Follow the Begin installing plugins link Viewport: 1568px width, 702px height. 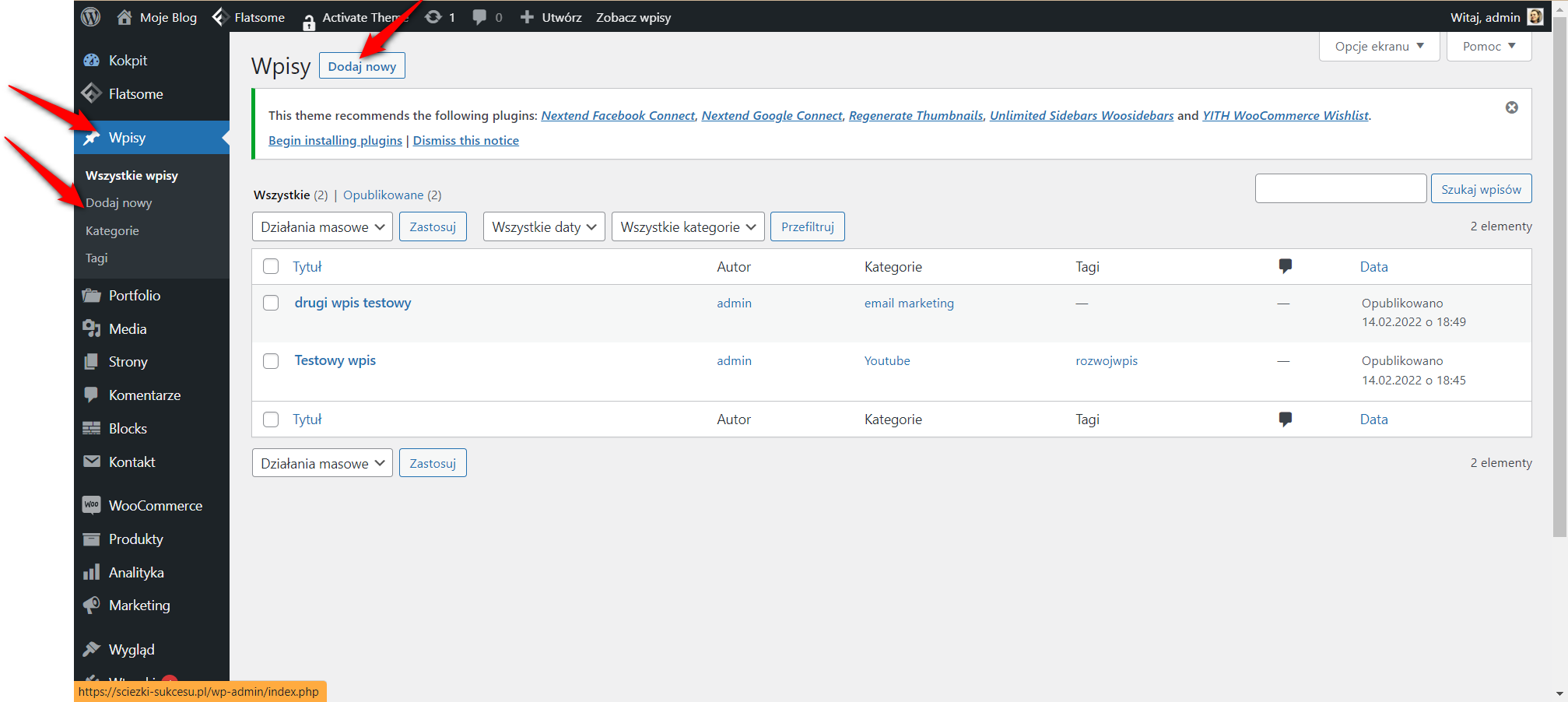point(335,140)
